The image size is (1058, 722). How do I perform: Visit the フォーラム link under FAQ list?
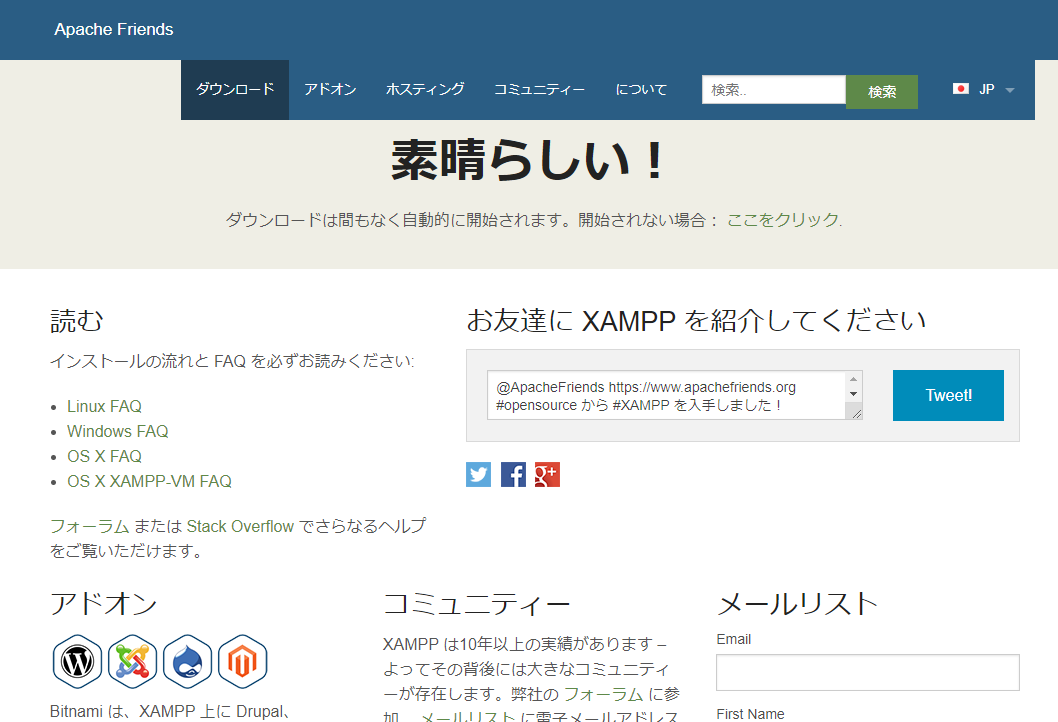[90, 526]
